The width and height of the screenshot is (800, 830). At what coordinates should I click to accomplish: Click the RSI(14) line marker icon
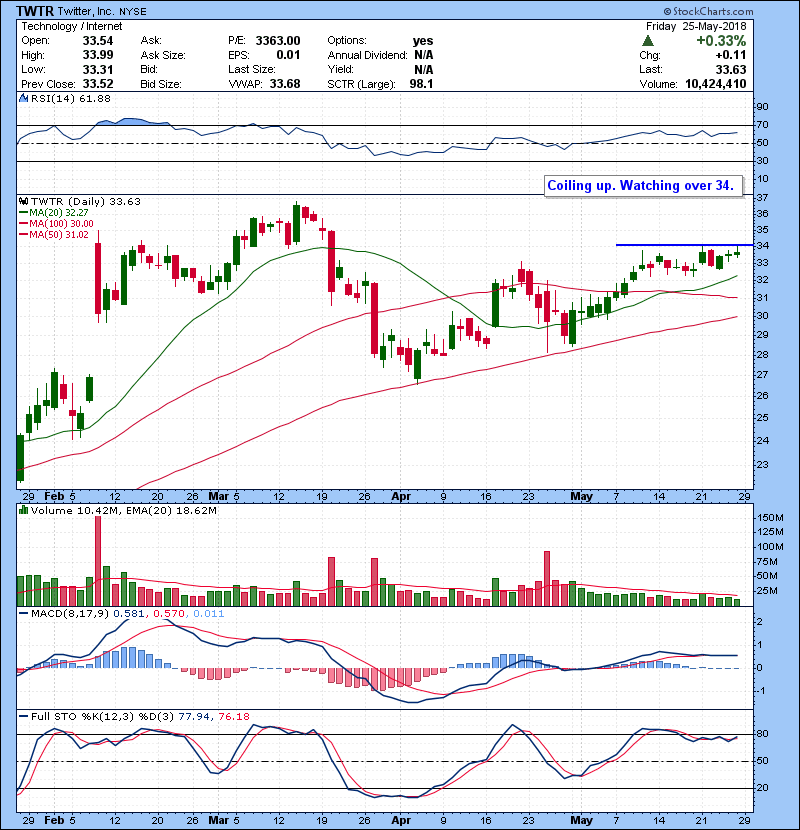[x=23, y=98]
